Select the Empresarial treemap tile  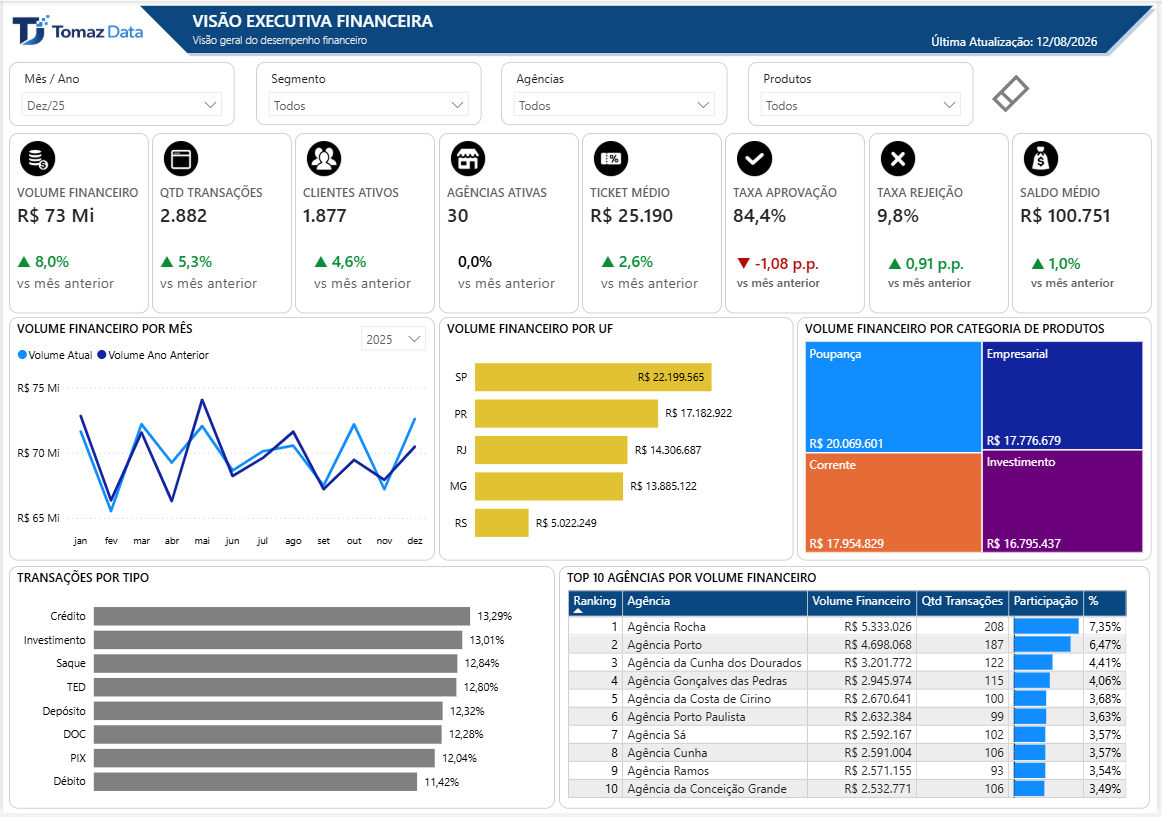1062,395
